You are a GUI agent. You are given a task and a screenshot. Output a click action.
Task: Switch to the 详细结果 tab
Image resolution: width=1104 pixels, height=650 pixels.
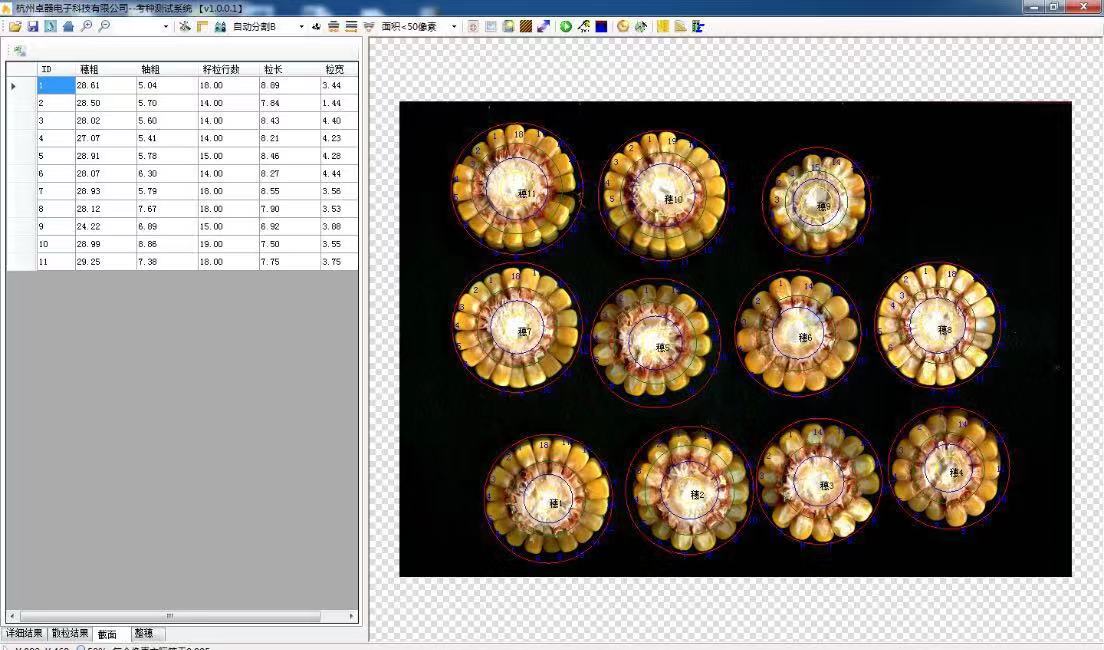(x=24, y=633)
